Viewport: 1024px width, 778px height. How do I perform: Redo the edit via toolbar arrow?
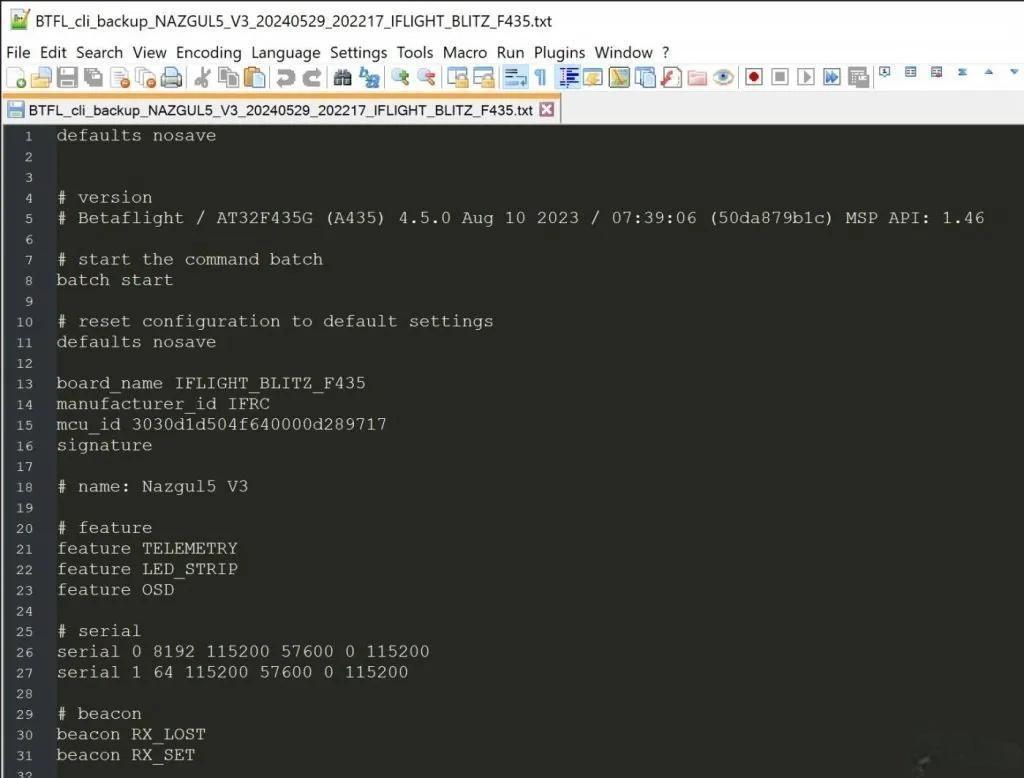coord(312,78)
